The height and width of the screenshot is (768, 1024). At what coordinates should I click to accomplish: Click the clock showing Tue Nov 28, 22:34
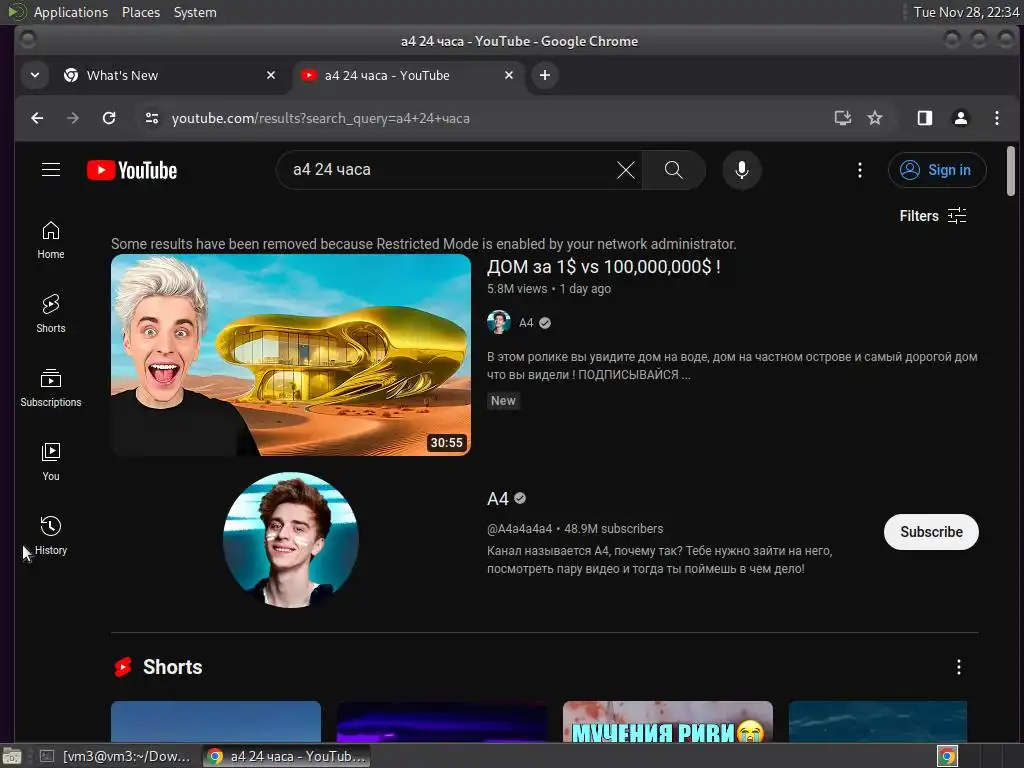point(966,12)
